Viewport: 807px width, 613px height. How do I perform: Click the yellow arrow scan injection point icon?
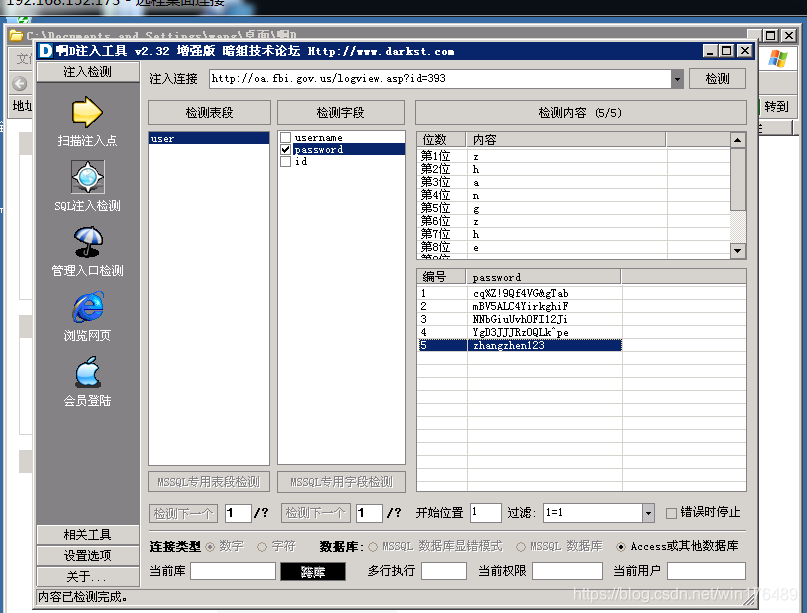[x=87, y=112]
